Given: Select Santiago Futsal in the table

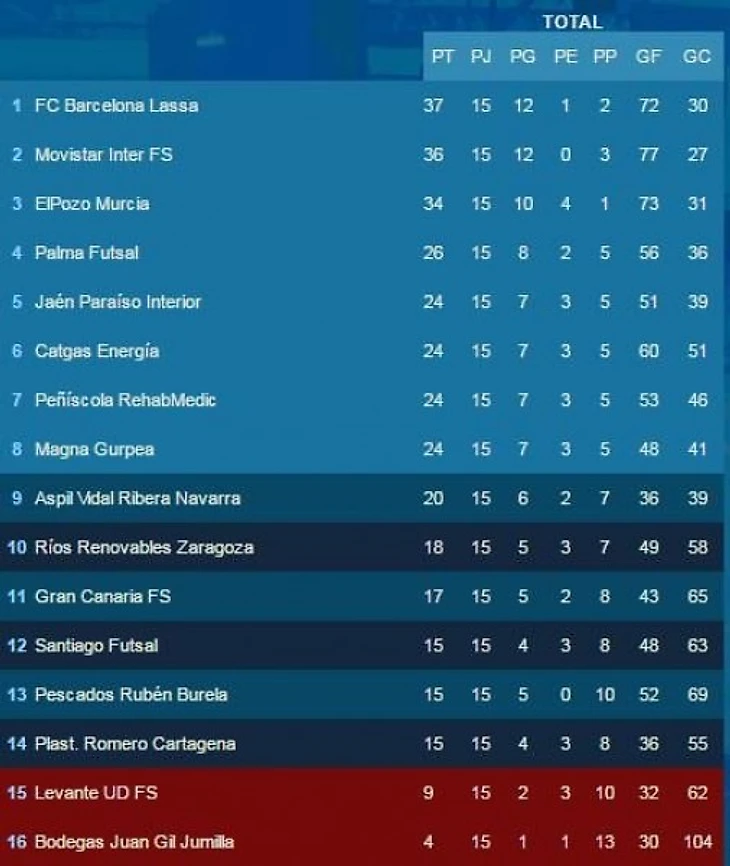Looking at the screenshot, I should pos(96,645).
